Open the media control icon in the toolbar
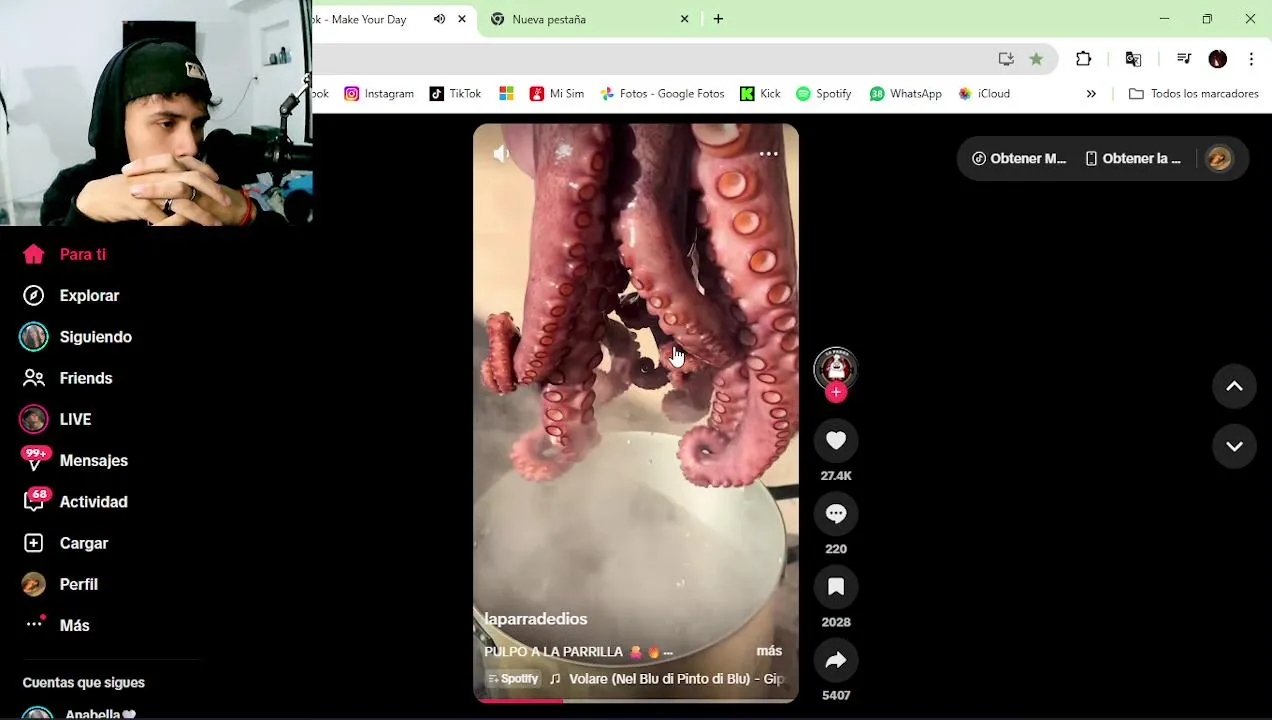This screenshot has height=720, width=1272. coord(1184,59)
